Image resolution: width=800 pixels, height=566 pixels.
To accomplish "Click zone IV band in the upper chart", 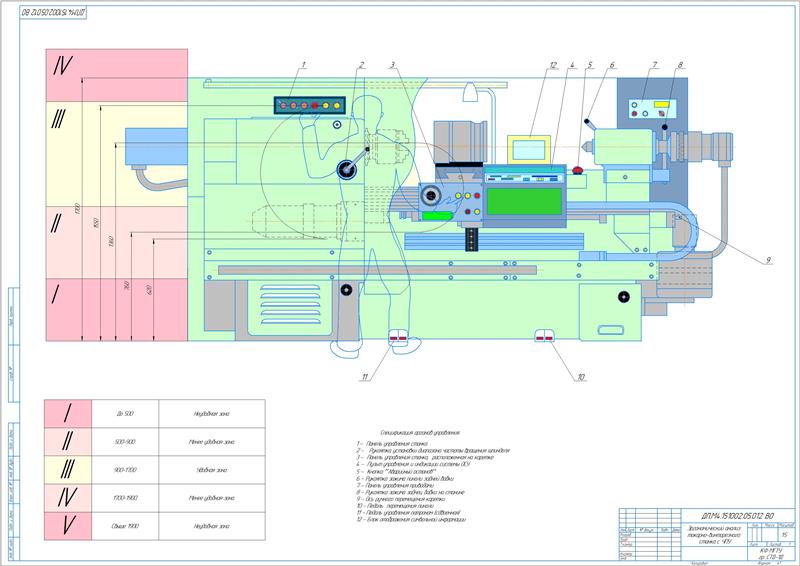I will click(117, 75).
